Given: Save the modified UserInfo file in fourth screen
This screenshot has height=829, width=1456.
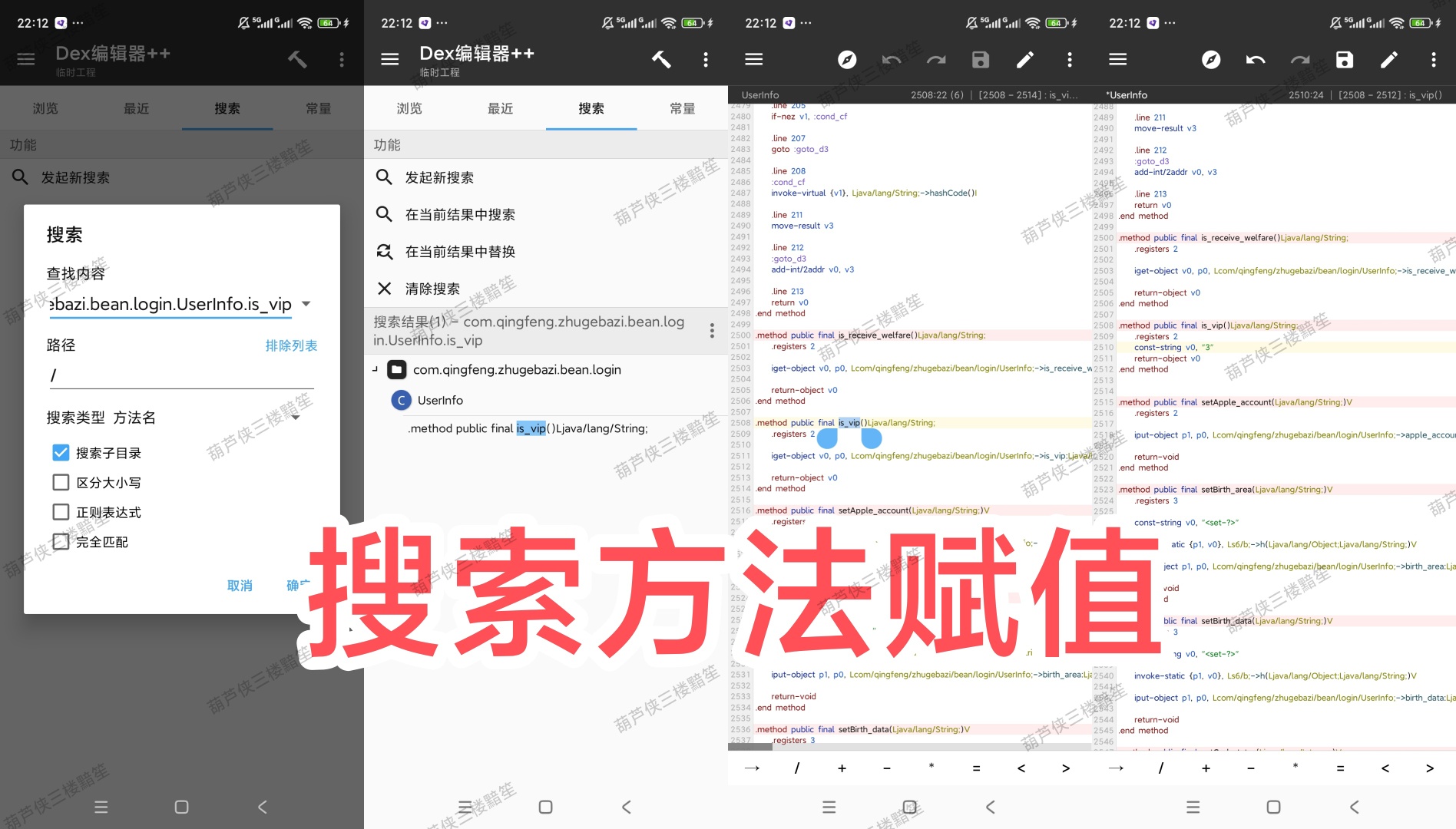Looking at the screenshot, I should (1345, 59).
